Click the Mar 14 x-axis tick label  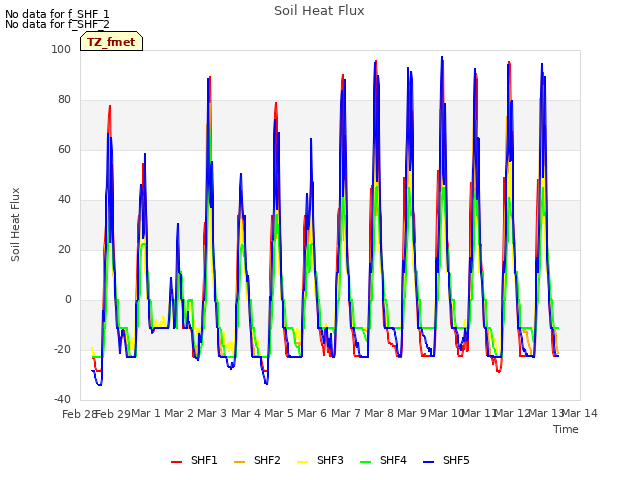point(580,413)
